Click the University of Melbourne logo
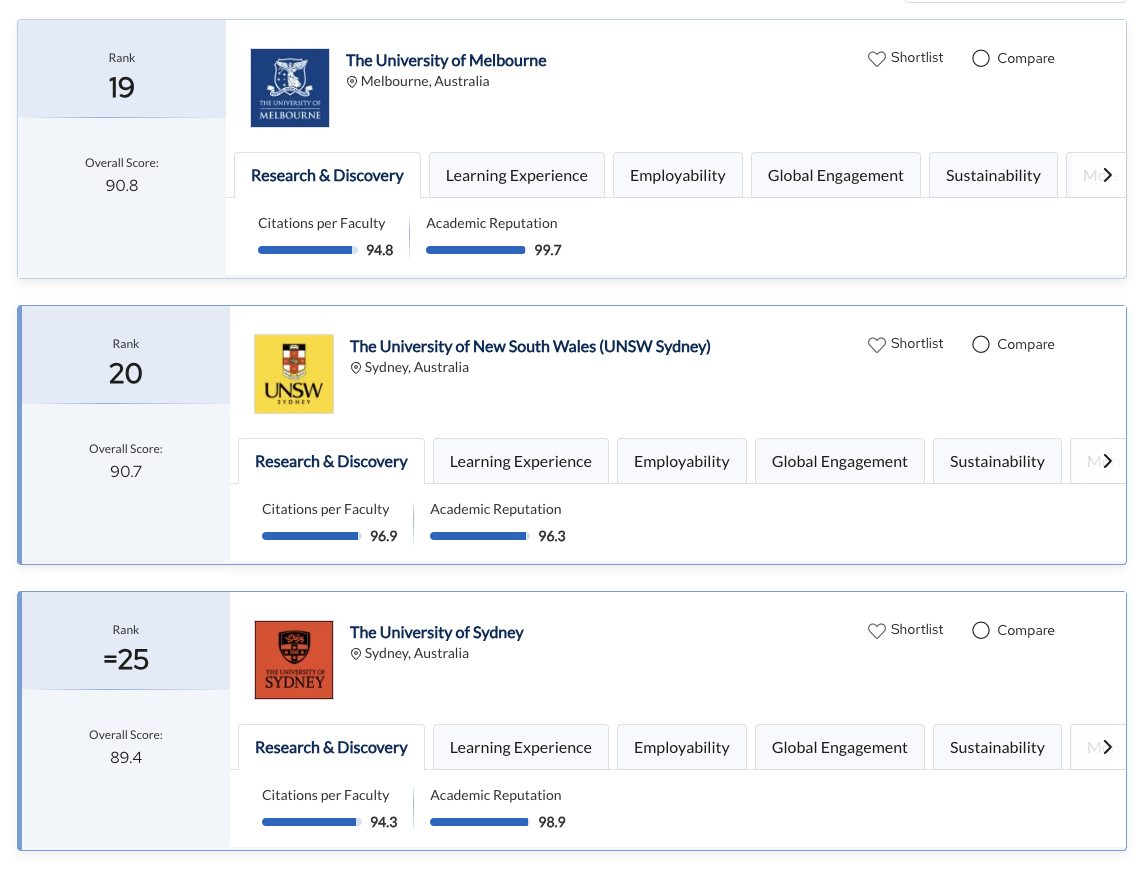The width and height of the screenshot is (1146, 872). click(x=290, y=88)
